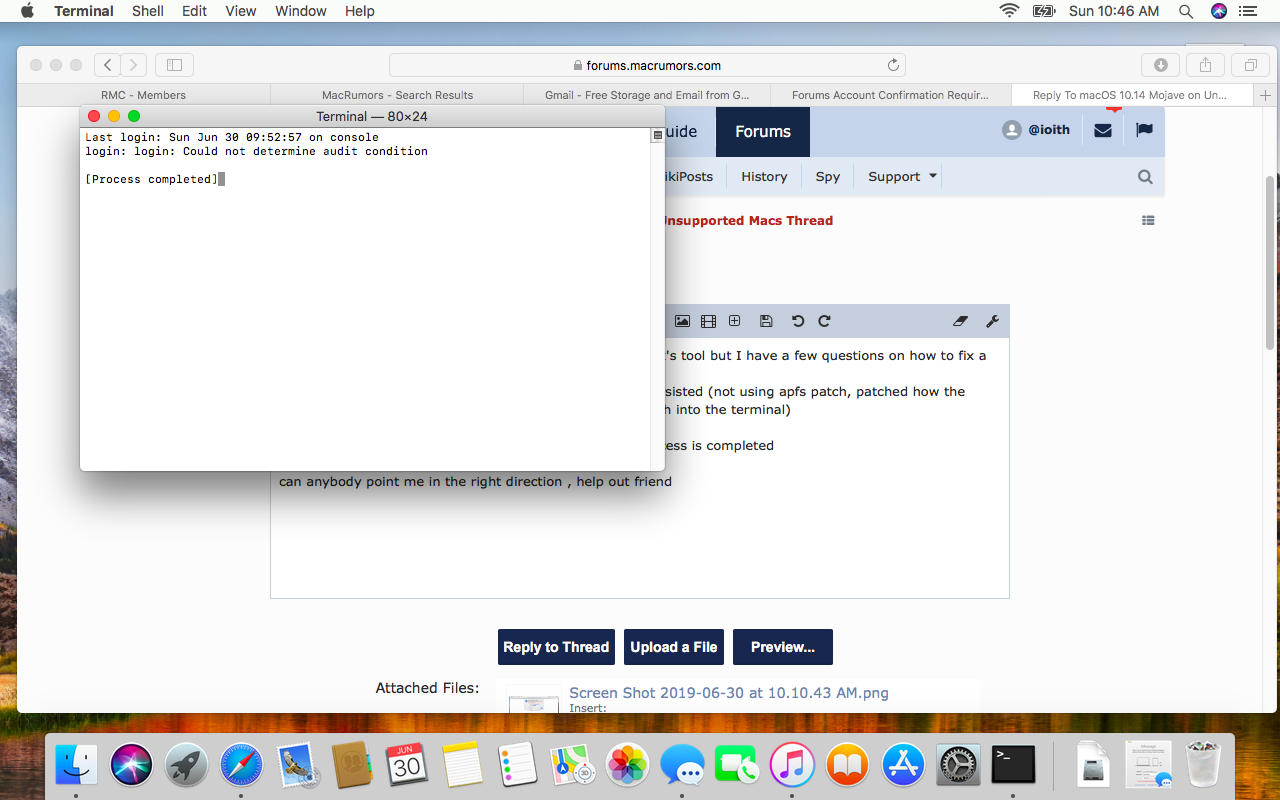Open the Edit menu in menu bar

pyautogui.click(x=194, y=11)
